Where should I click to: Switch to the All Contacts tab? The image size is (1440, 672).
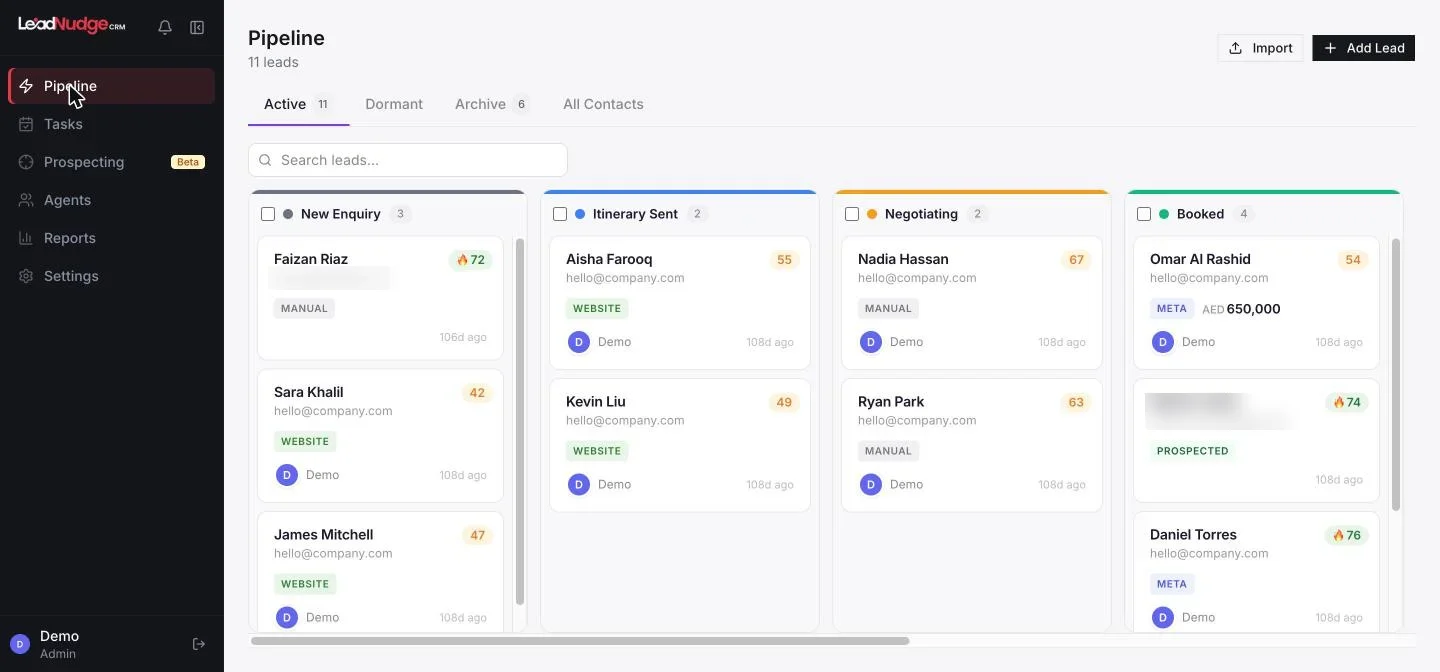pos(603,104)
